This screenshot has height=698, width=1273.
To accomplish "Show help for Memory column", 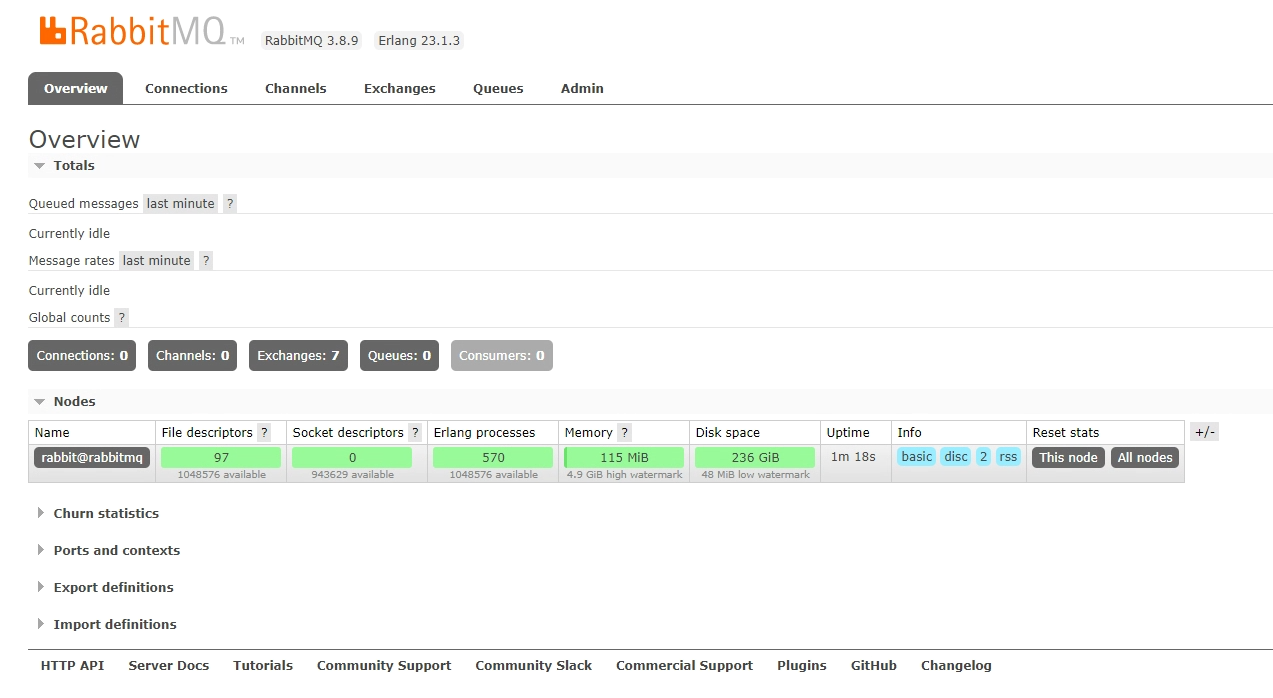I will [x=625, y=432].
